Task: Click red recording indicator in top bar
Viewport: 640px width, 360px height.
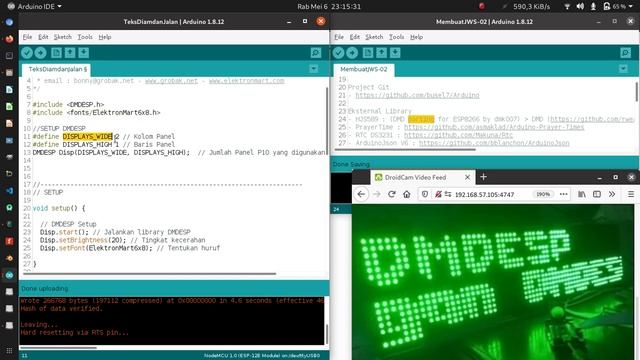Action: [x=482, y=6]
